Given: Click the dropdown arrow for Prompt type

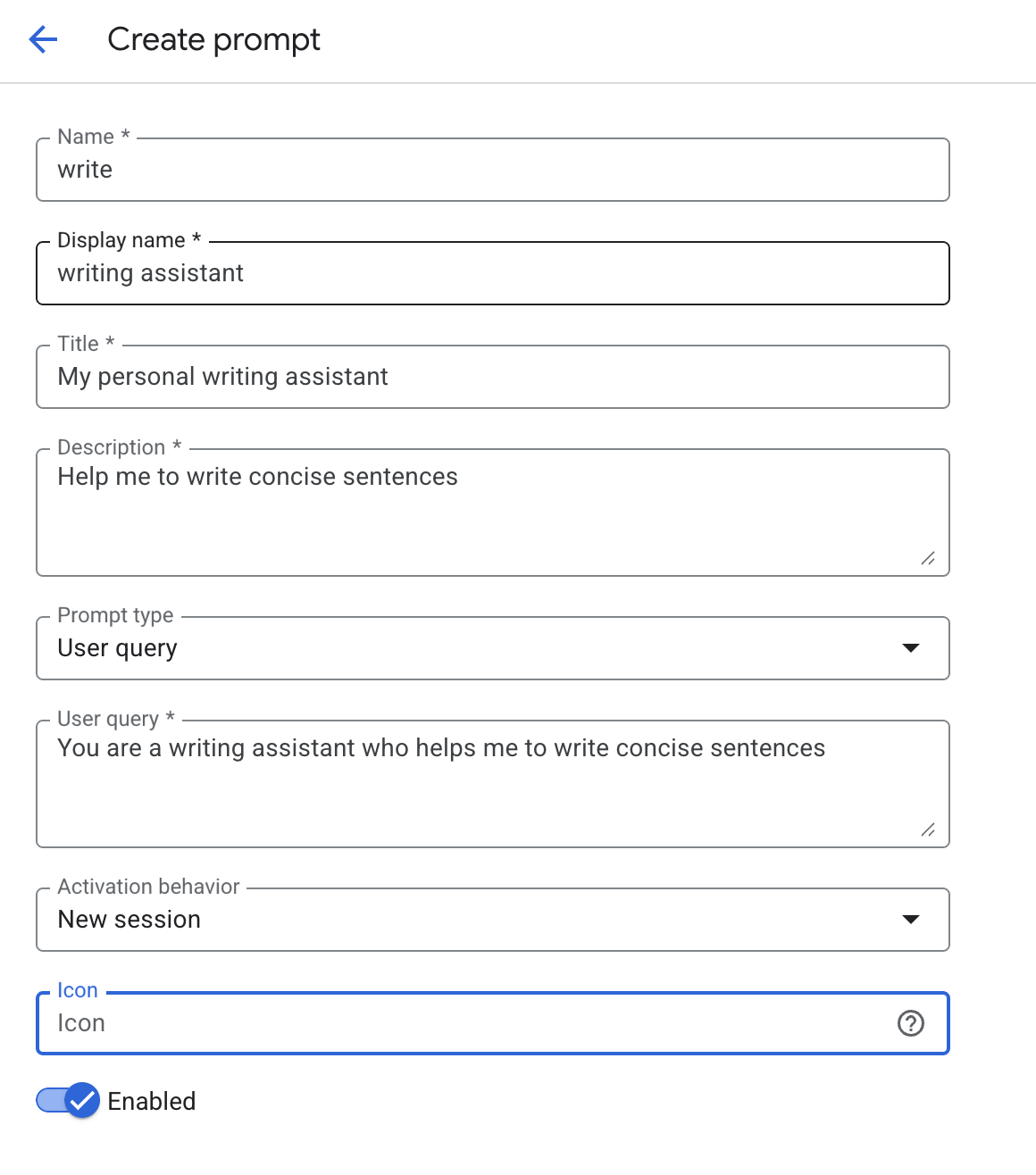Looking at the screenshot, I should tap(911, 648).
